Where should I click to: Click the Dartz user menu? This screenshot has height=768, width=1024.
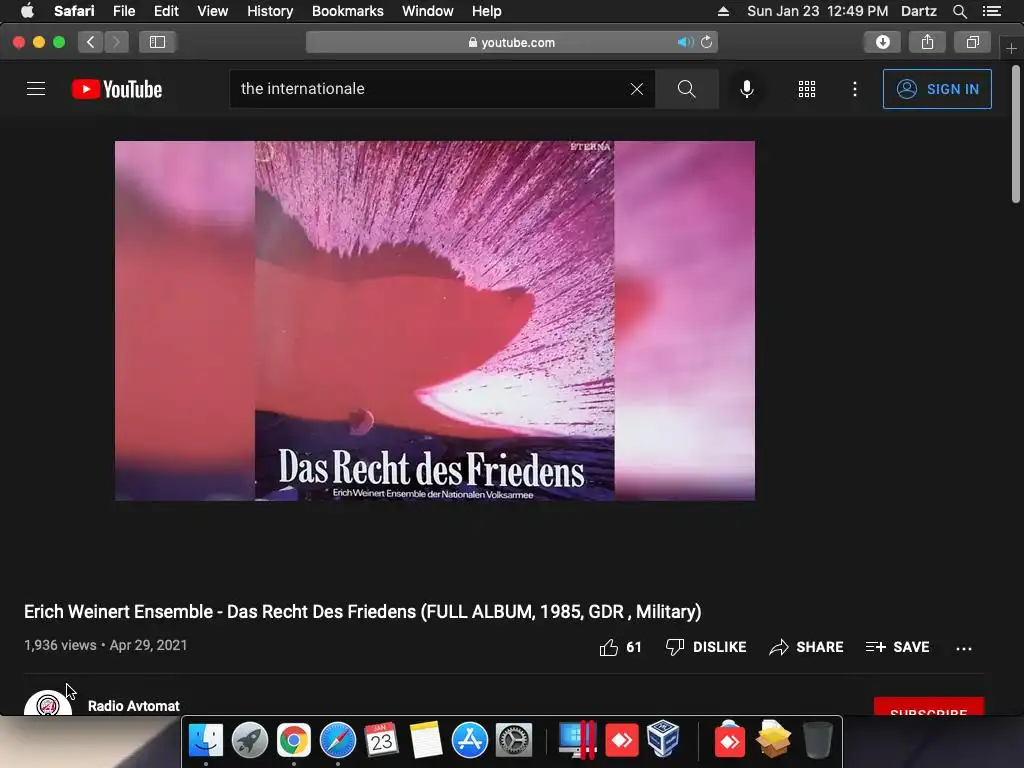coord(918,11)
